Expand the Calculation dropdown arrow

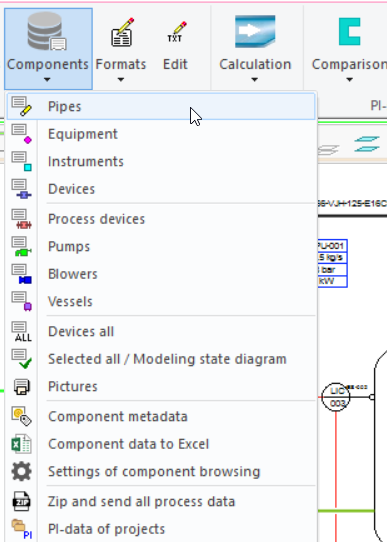(255, 80)
